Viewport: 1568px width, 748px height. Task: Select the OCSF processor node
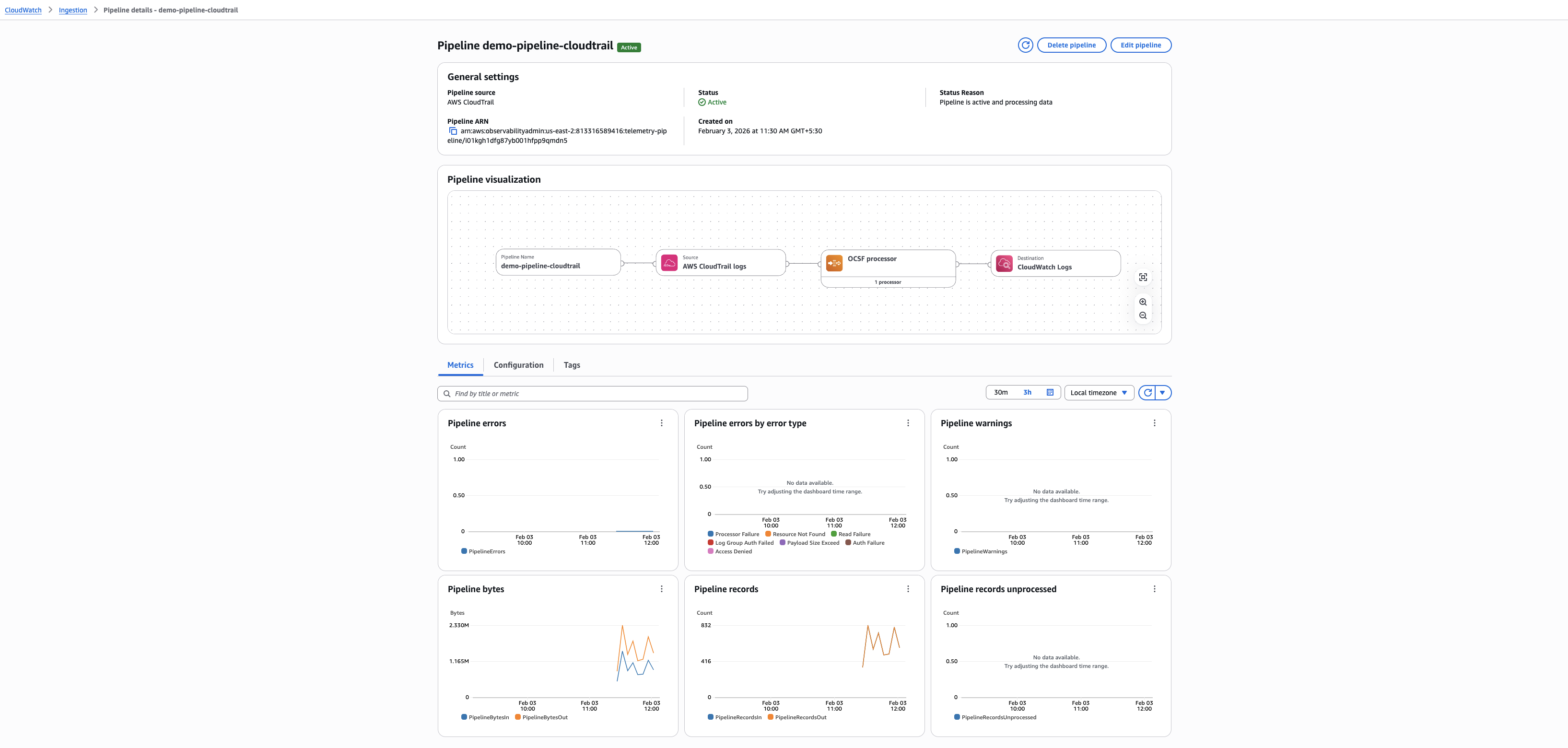click(888, 269)
